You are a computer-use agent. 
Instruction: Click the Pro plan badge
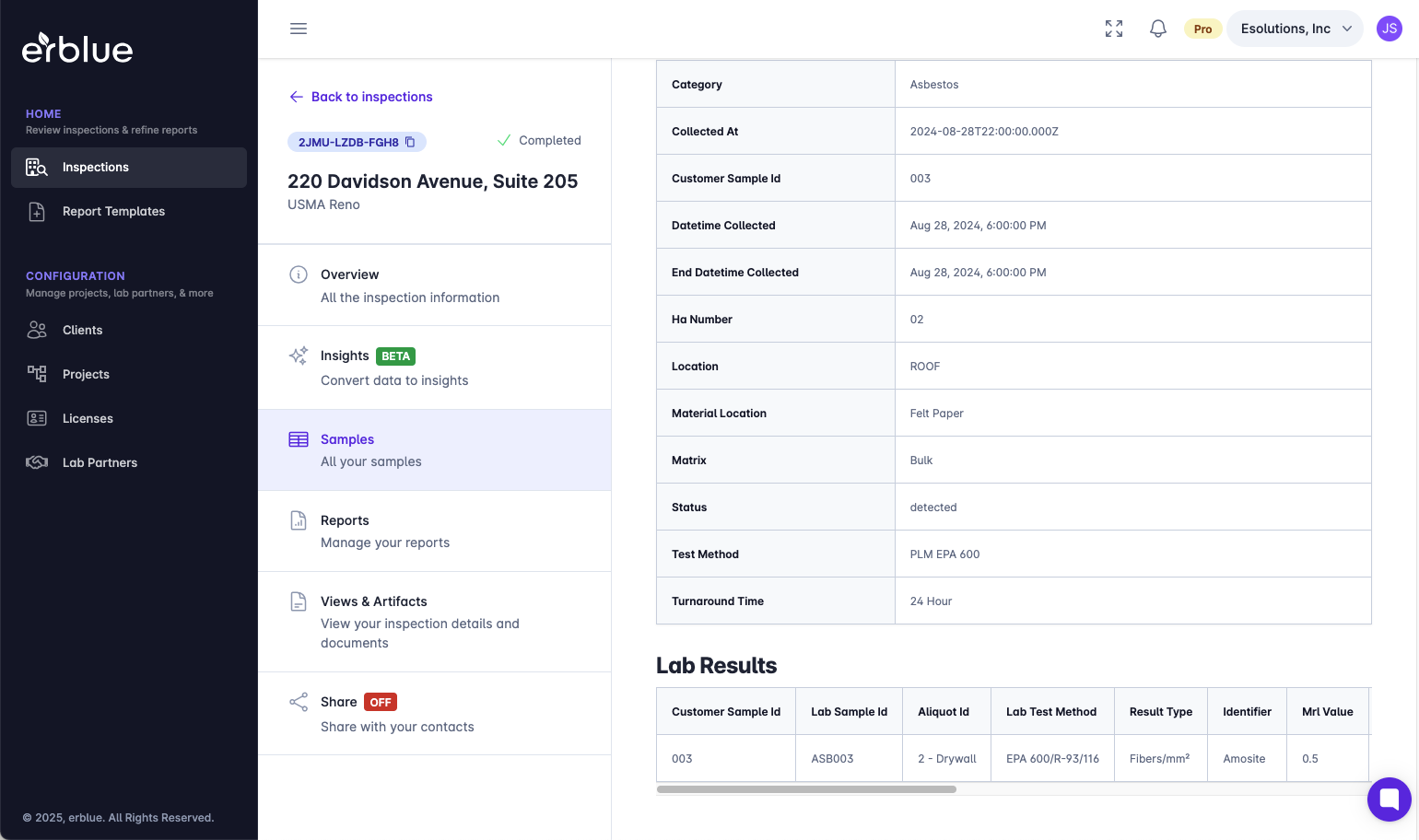(x=1202, y=29)
